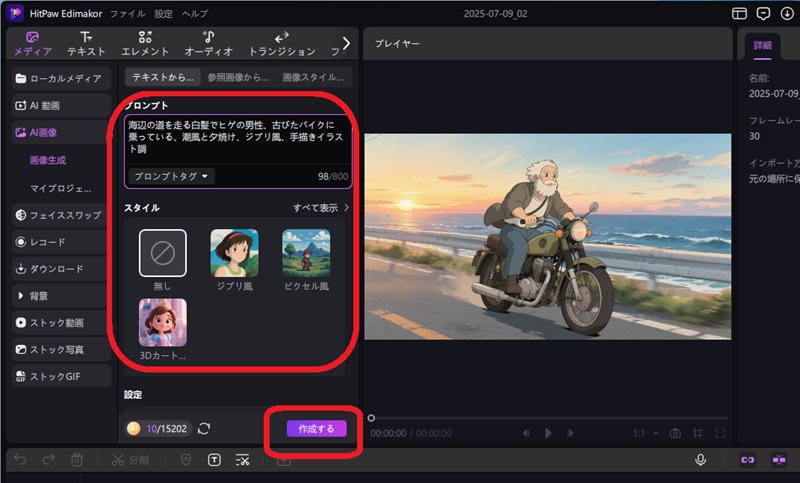This screenshot has width=800, height=483.
Task: Click the 分割 scissors split tool
Action: coord(130,460)
